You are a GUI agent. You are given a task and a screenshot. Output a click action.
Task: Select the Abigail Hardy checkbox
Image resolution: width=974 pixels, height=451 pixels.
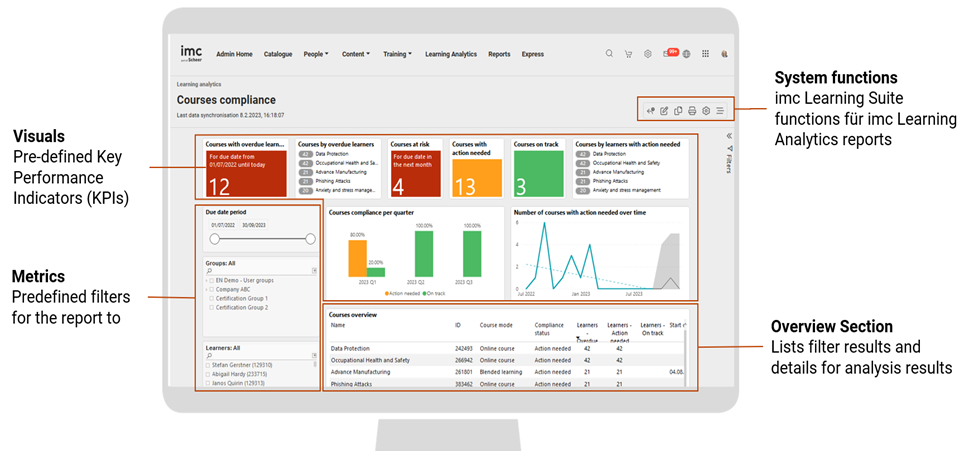pos(207,375)
